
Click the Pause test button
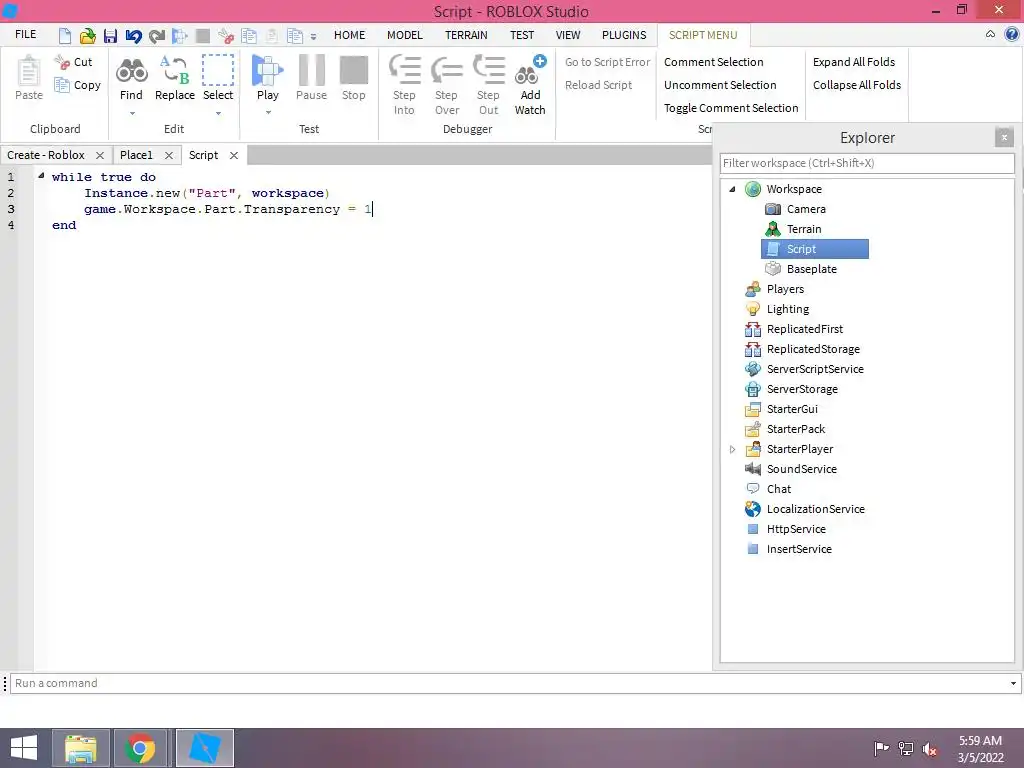(x=312, y=78)
